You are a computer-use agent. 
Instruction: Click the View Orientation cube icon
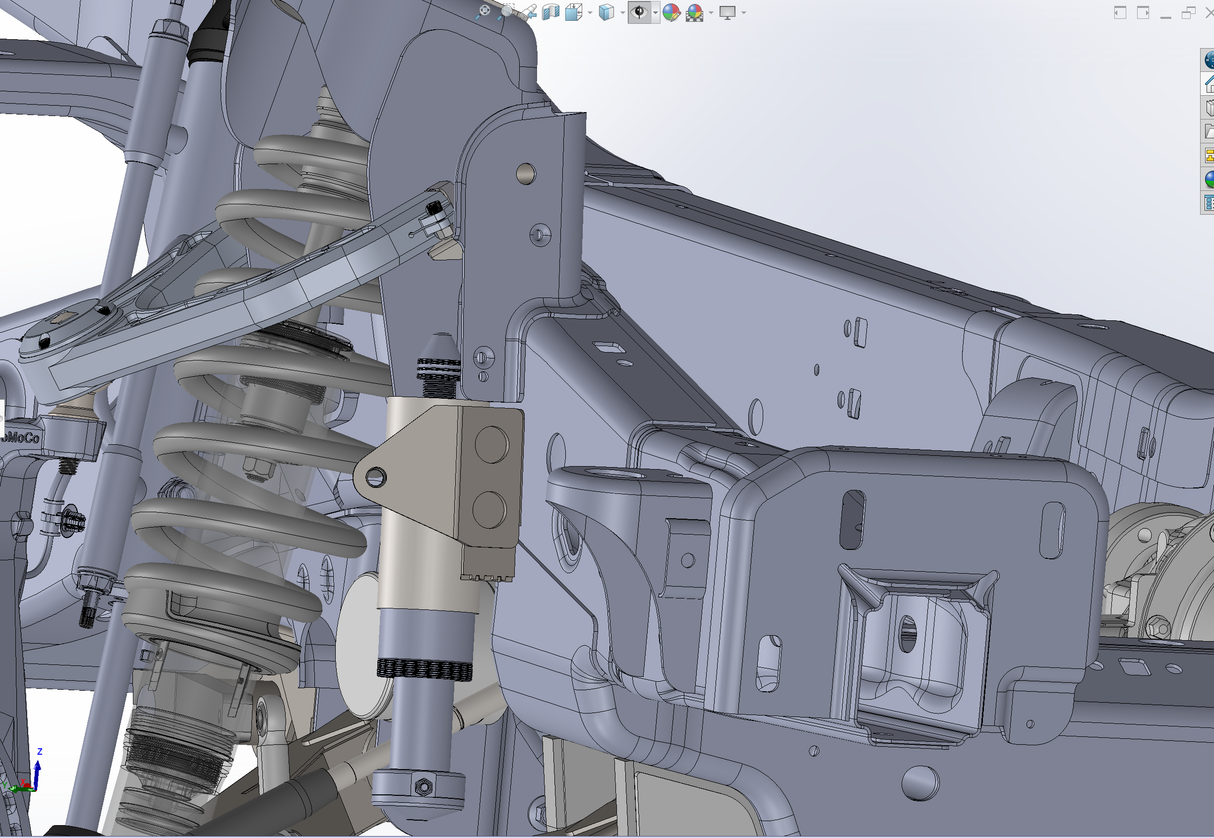(574, 12)
